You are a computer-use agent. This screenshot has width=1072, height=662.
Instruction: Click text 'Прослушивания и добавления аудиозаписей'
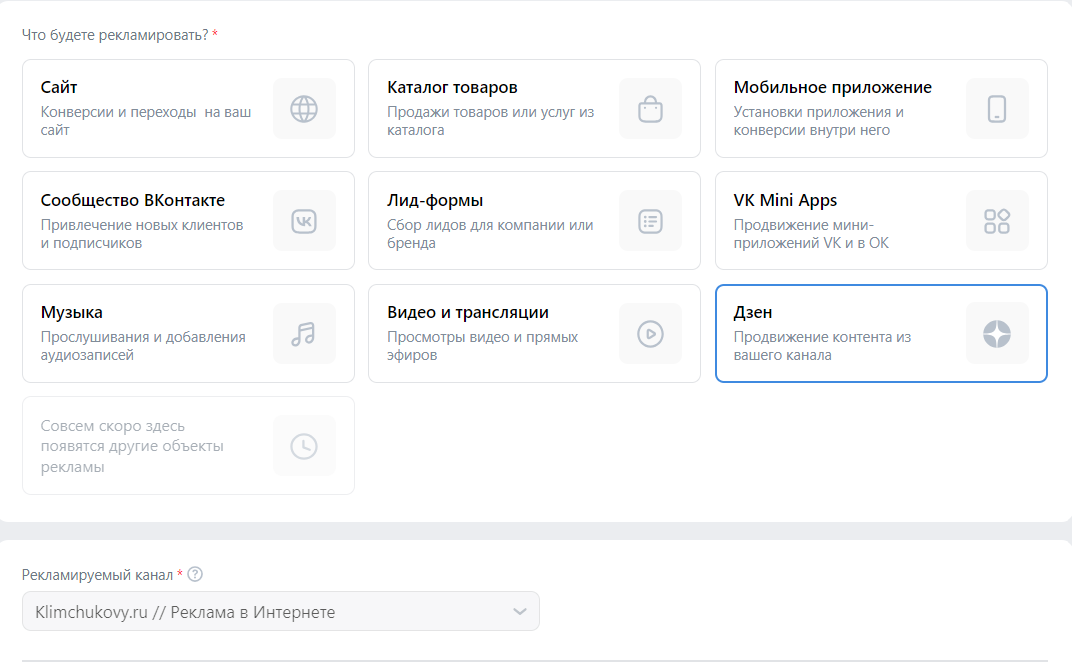click(x=143, y=345)
